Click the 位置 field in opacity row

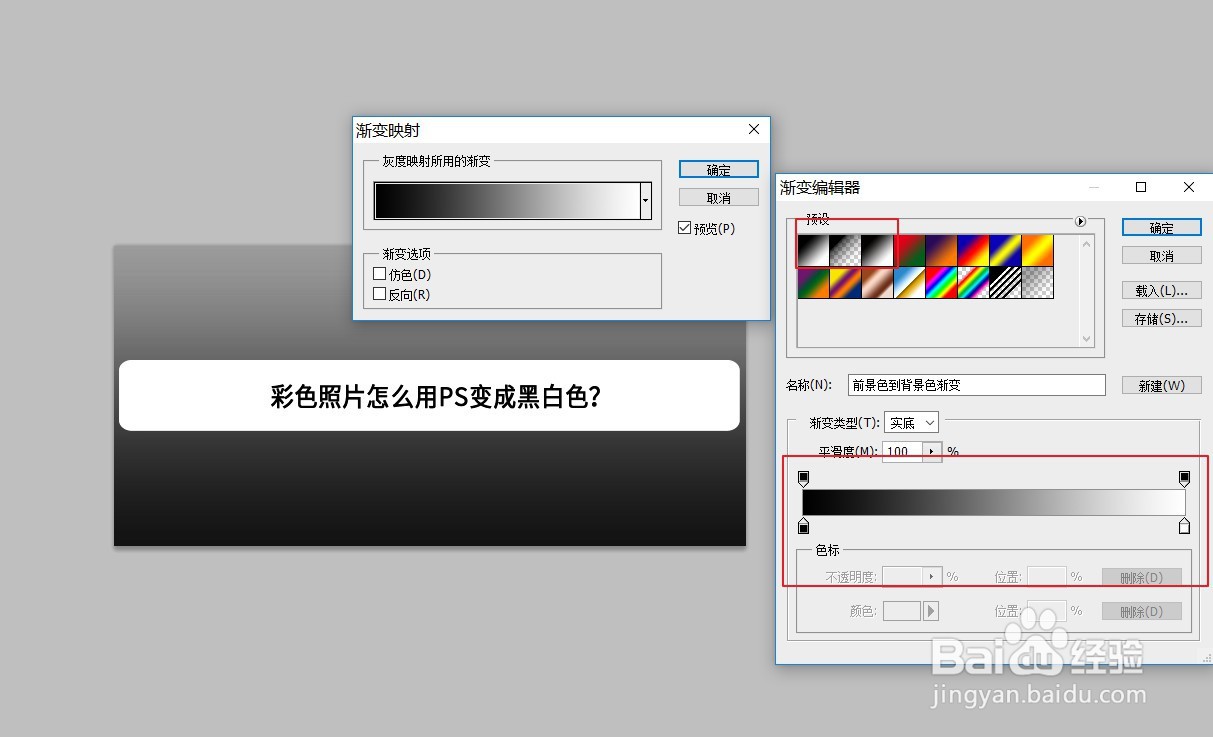[x=1047, y=576]
